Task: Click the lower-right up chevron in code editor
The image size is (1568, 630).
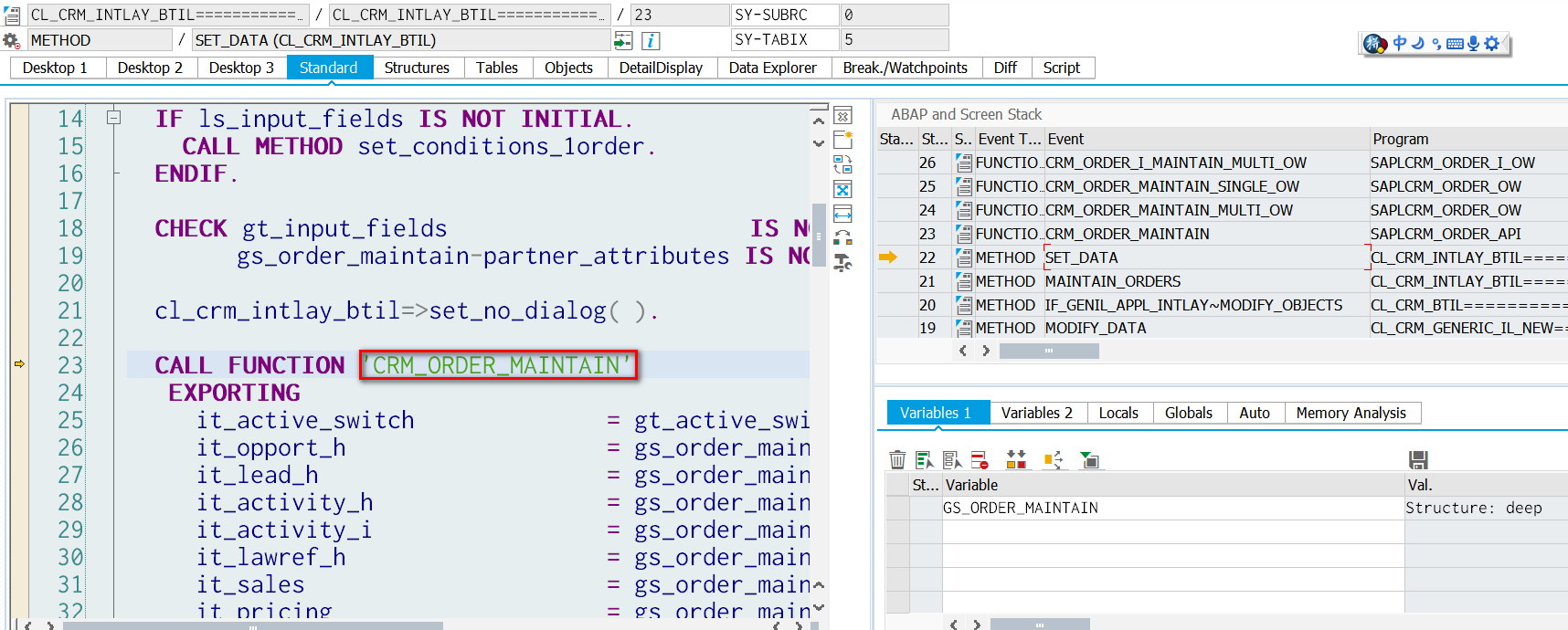Action: click(x=818, y=584)
